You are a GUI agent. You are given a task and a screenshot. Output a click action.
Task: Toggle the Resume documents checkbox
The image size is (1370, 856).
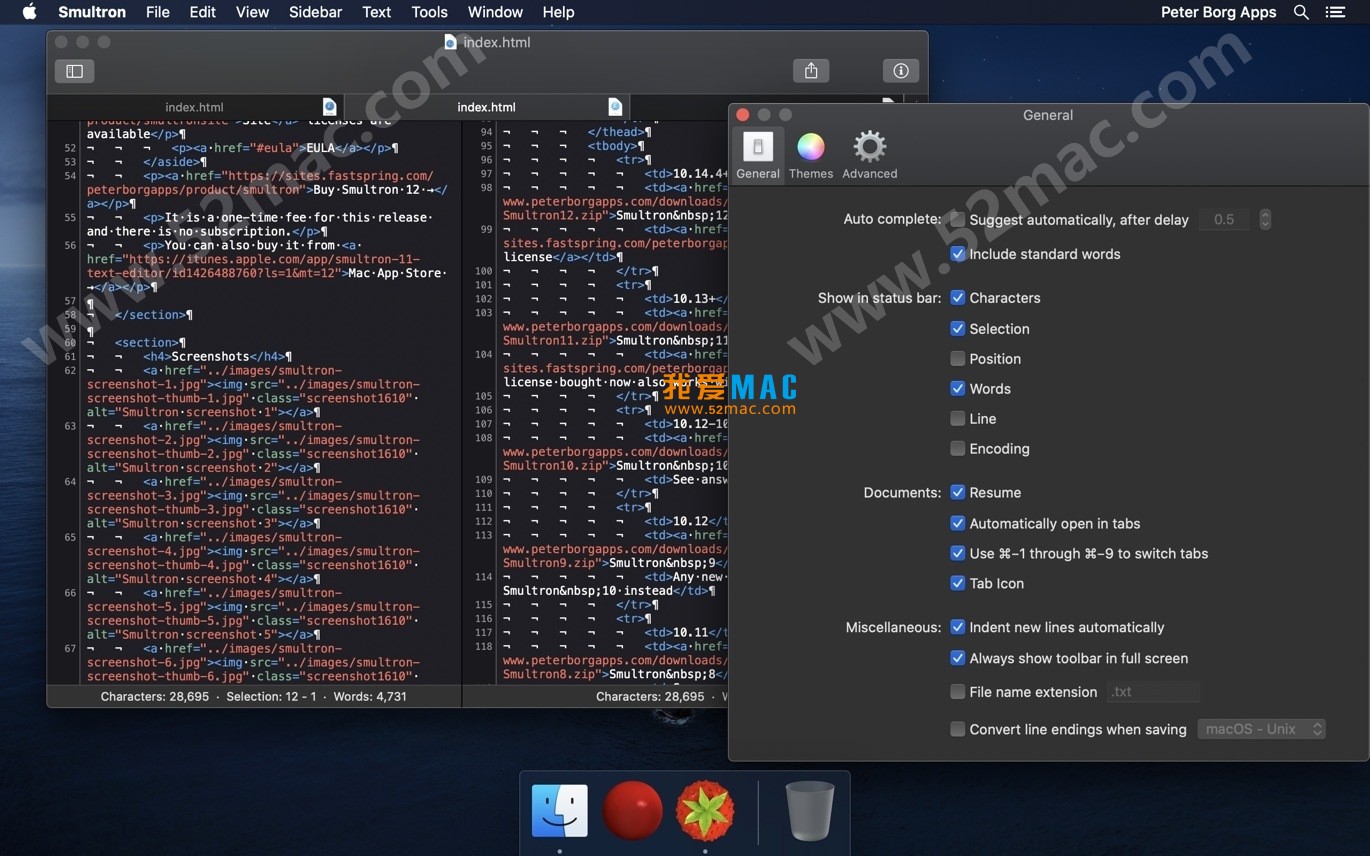(x=957, y=493)
